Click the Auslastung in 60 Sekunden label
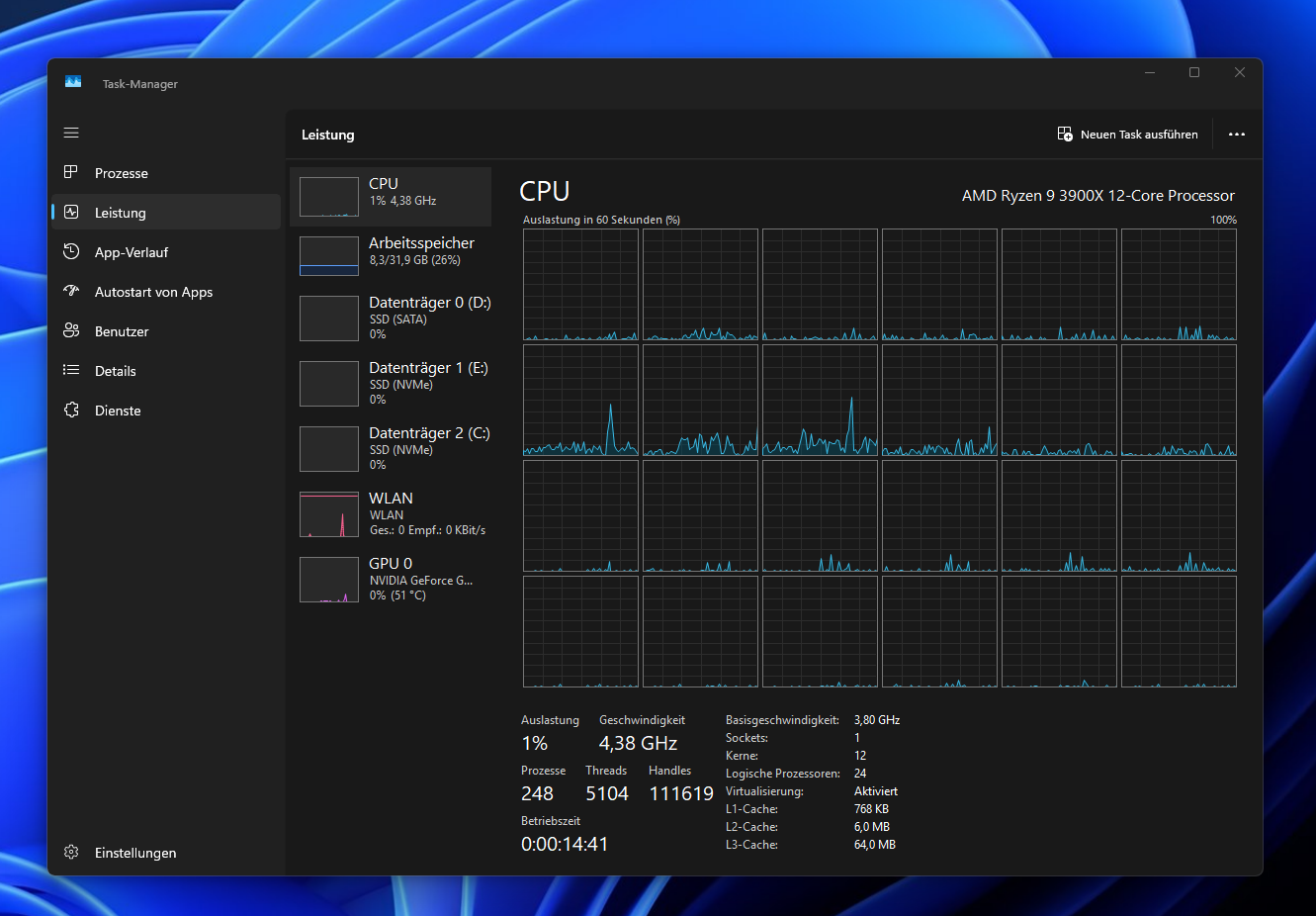 point(601,220)
